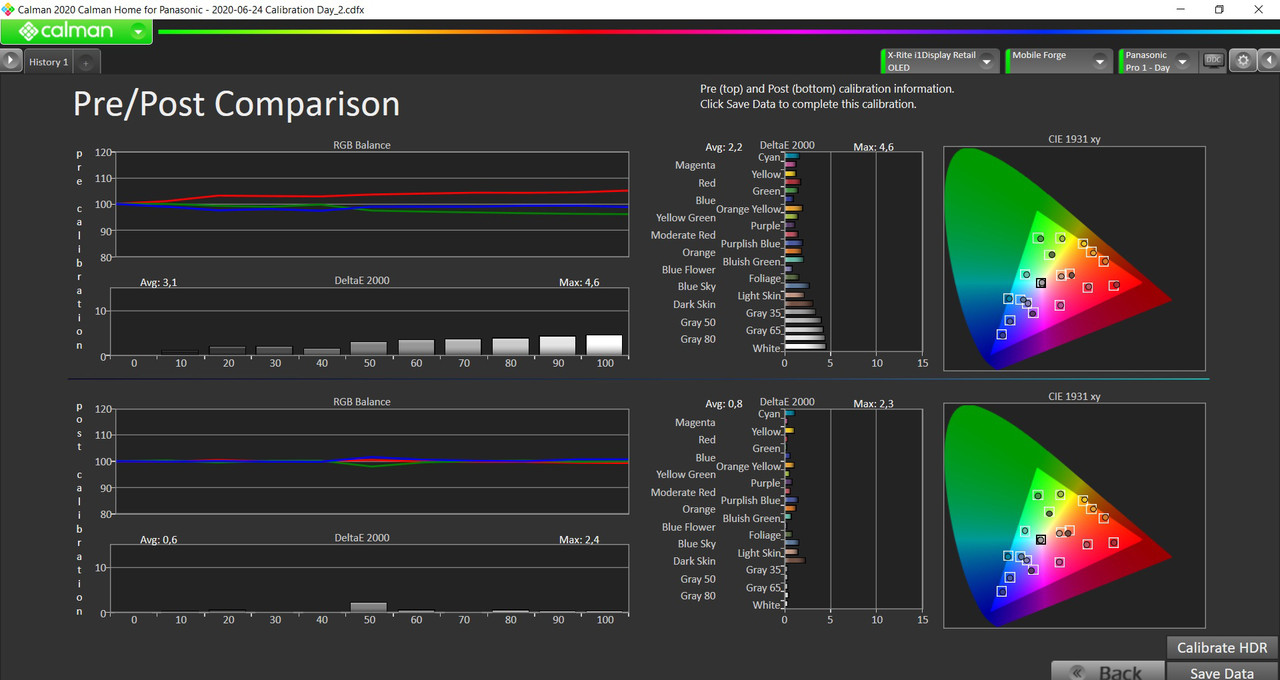This screenshot has width=1280, height=680.
Task: Click the DDC display control icon
Action: pyautogui.click(x=1213, y=61)
